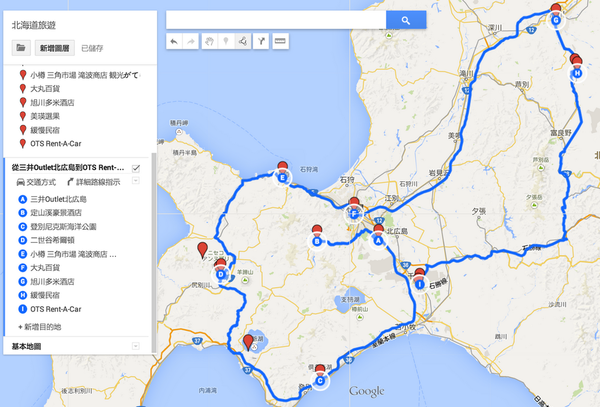Select the draw line tool
Screen dimensions: 600x407
243,42
